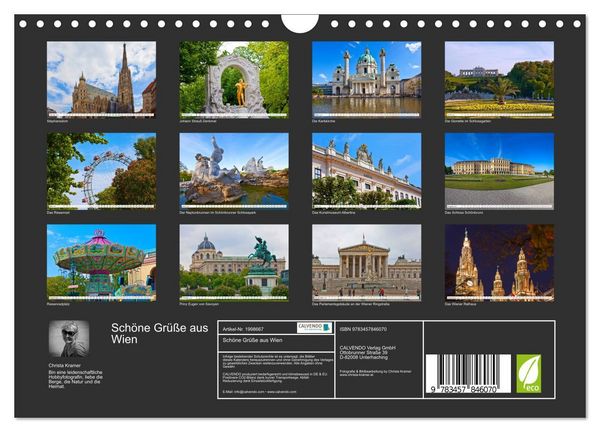Click the 'Johann Strauß Denkmal' caption
The height and width of the screenshot is (432, 600).
(198, 121)
